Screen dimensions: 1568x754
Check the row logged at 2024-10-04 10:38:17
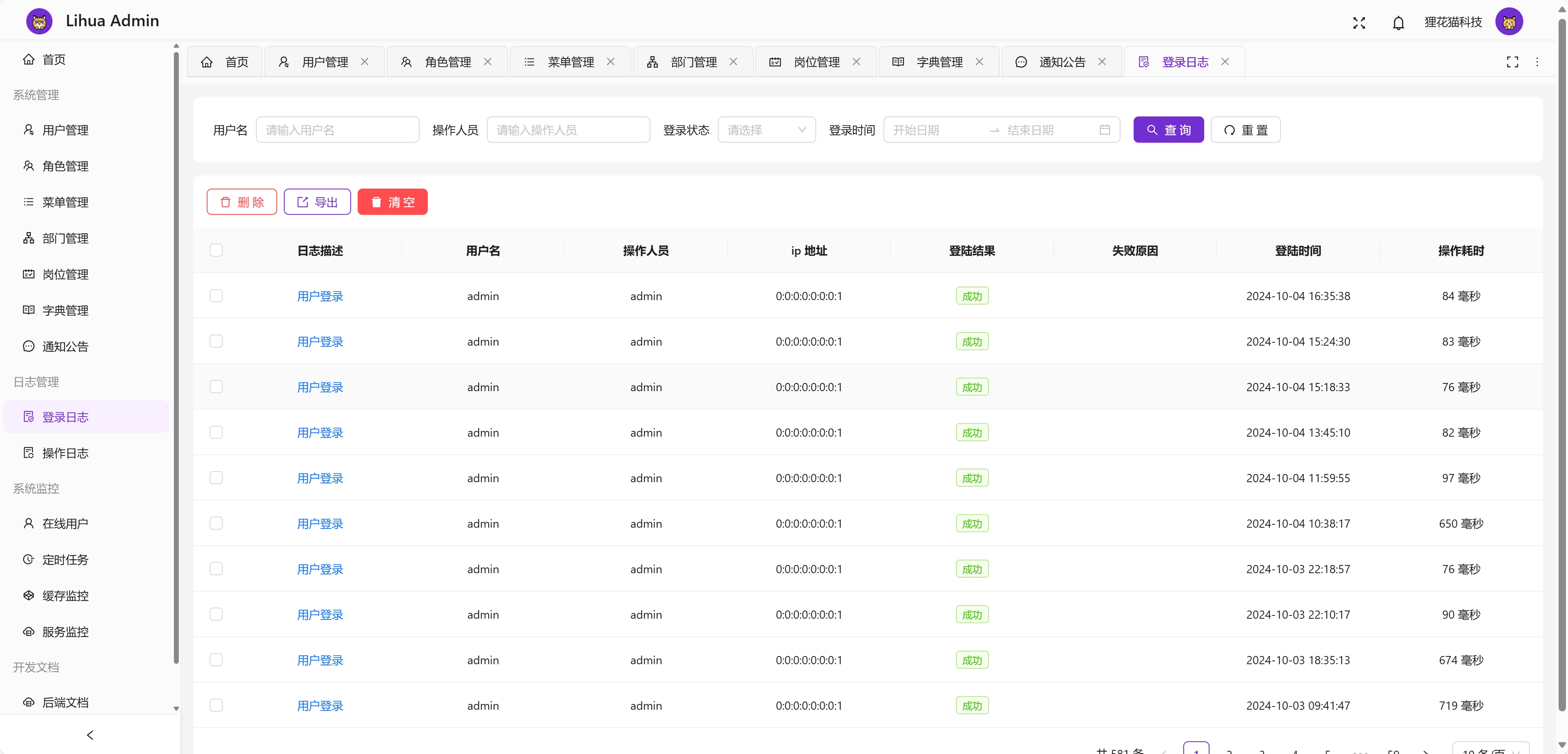pyautogui.click(x=216, y=523)
